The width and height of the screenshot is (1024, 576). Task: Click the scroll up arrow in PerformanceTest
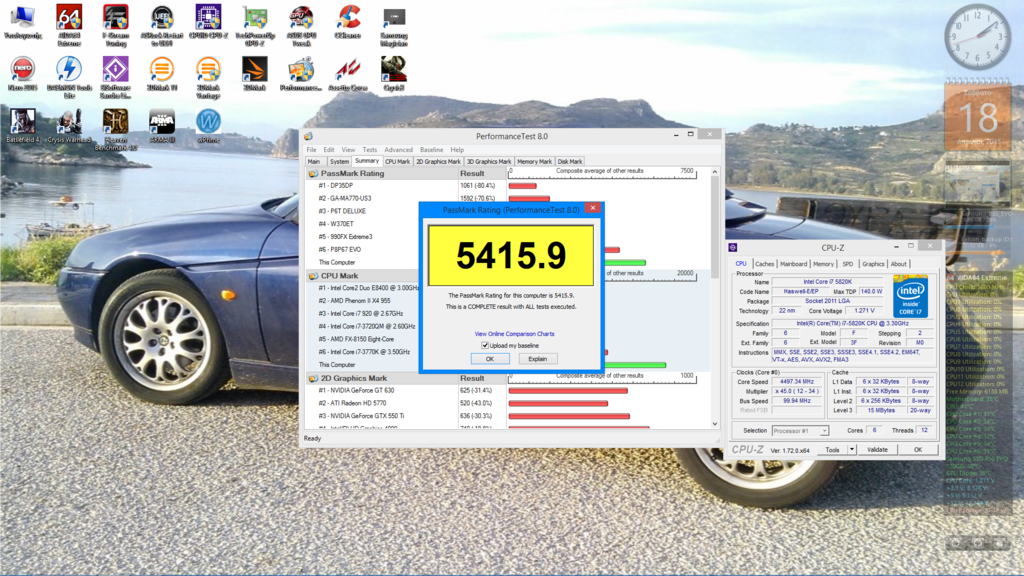tap(715, 172)
